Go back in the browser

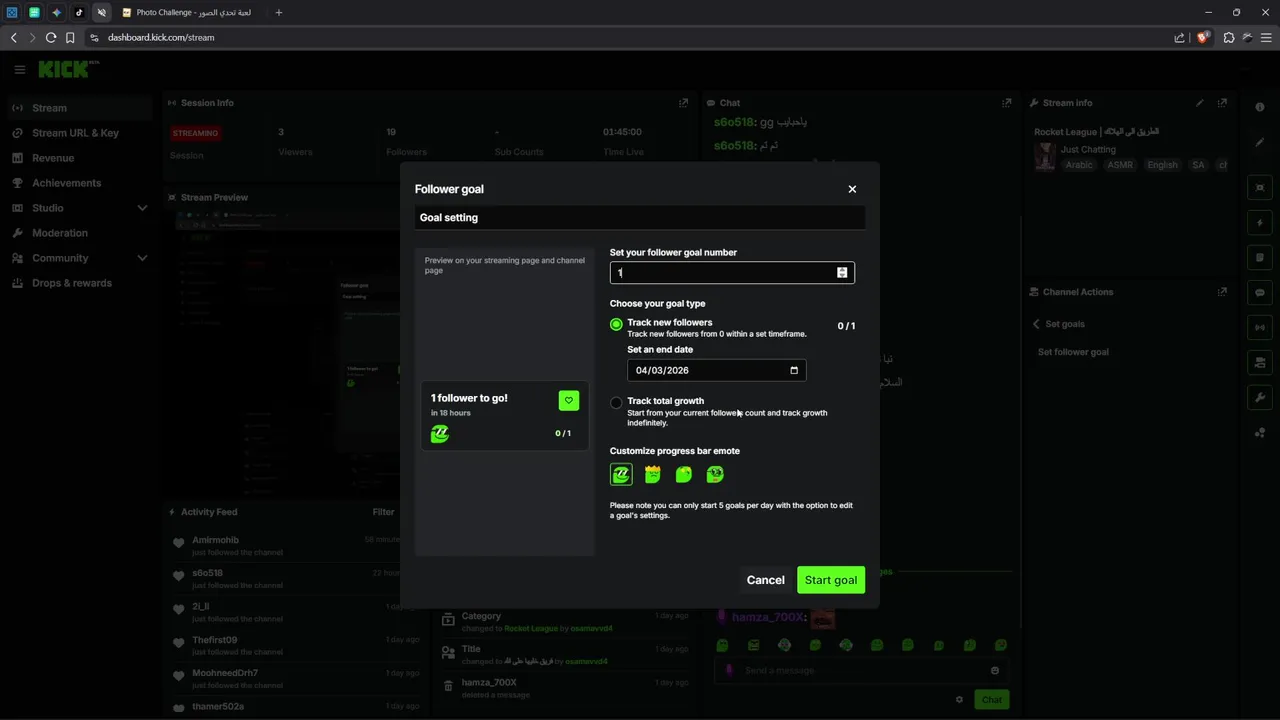(13, 37)
